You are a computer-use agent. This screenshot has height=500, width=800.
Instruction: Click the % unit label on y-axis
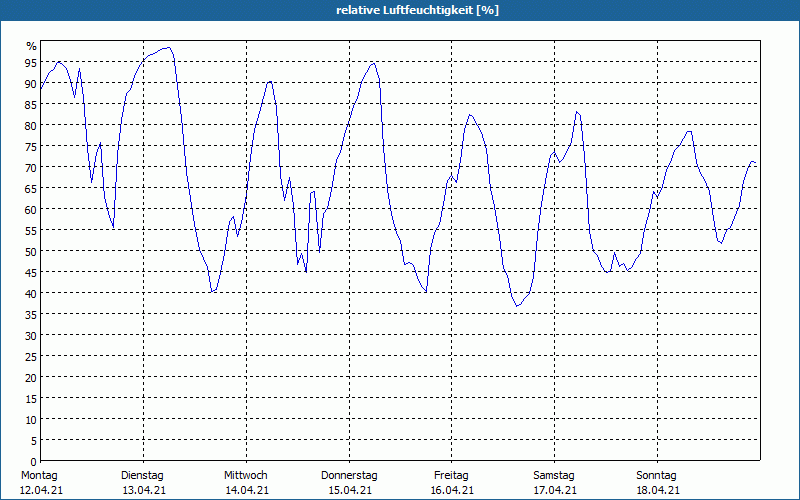tap(32, 46)
